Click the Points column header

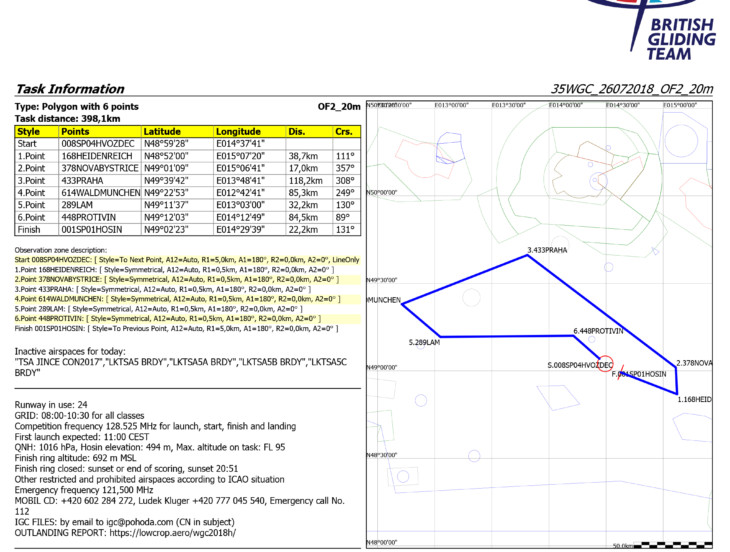point(75,131)
